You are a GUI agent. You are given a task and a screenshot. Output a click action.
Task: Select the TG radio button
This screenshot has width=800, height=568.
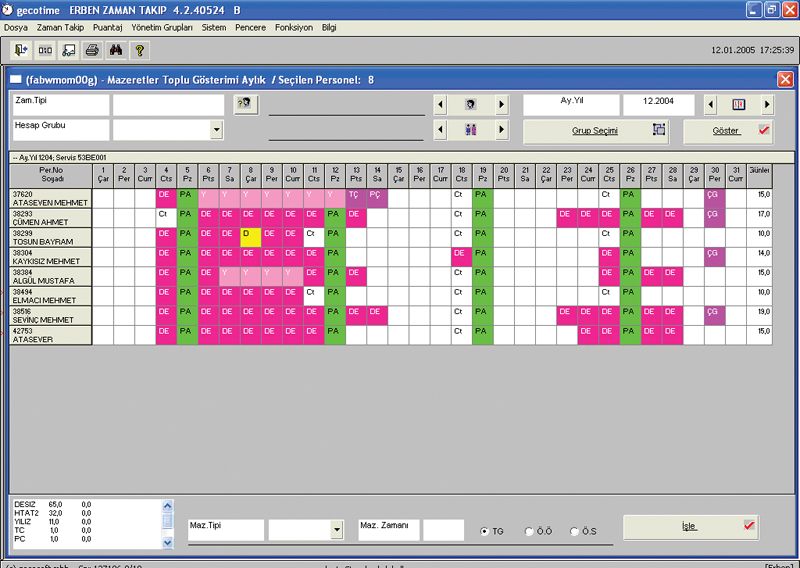tap(484, 531)
